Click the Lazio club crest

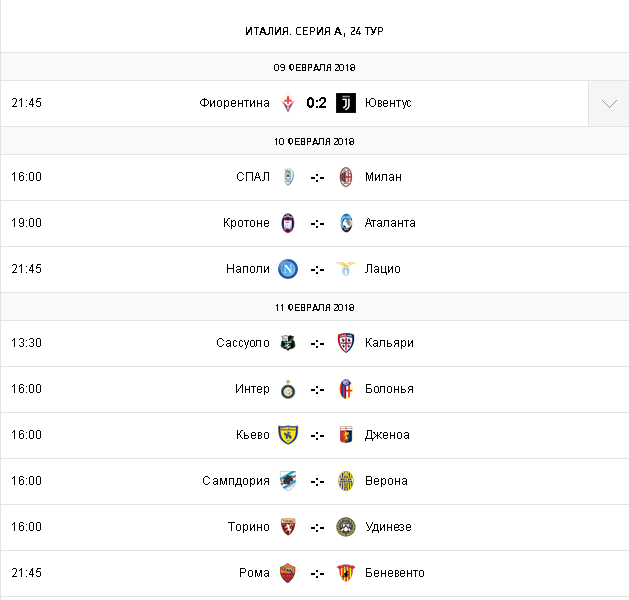(x=346, y=269)
